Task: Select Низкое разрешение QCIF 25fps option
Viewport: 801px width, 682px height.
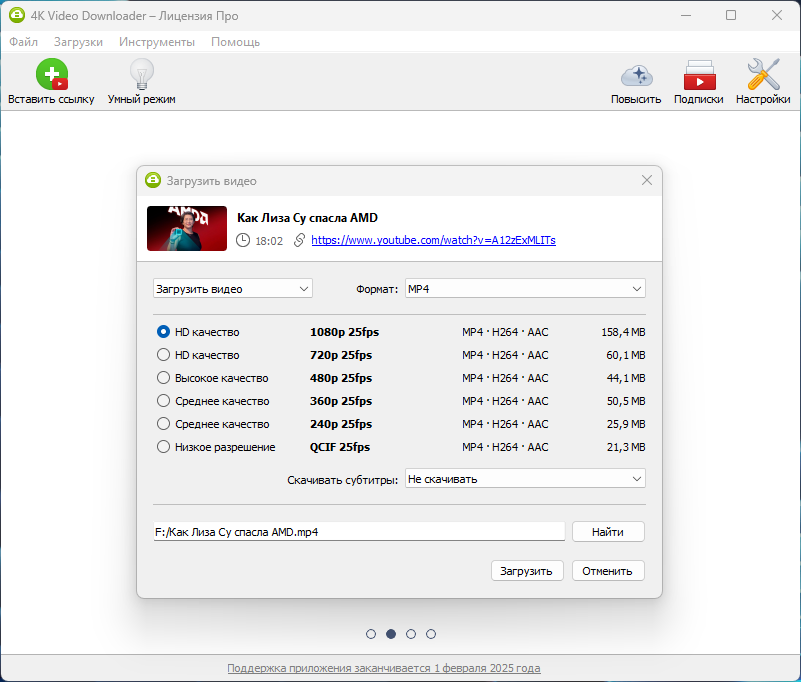Action: [163, 446]
